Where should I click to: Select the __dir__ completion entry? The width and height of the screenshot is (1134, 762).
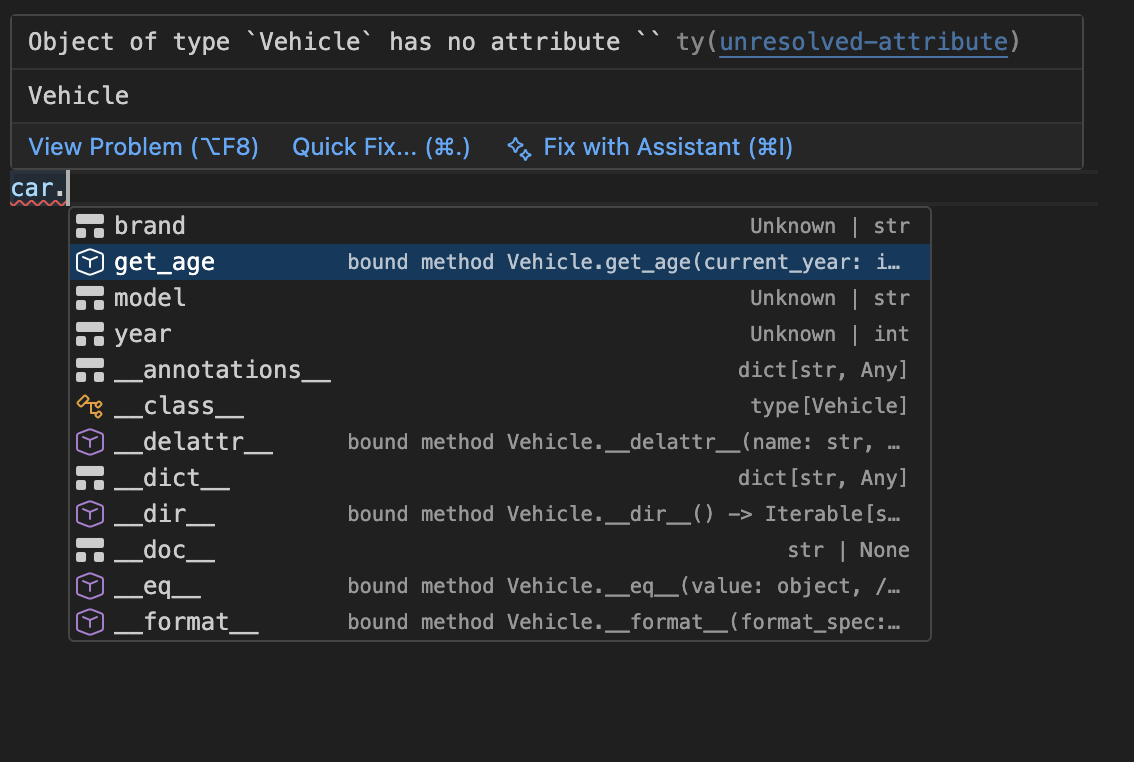[164, 513]
